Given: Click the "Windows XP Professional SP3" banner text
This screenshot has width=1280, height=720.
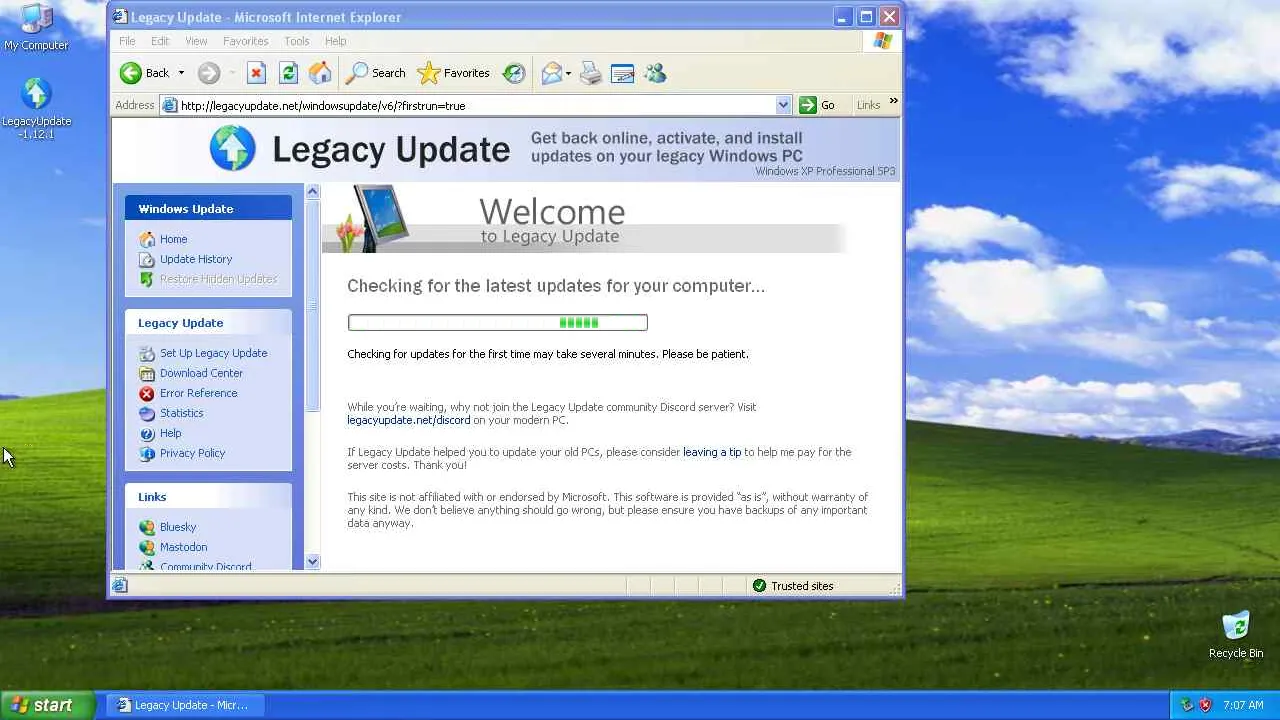Looking at the screenshot, I should [x=825, y=171].
